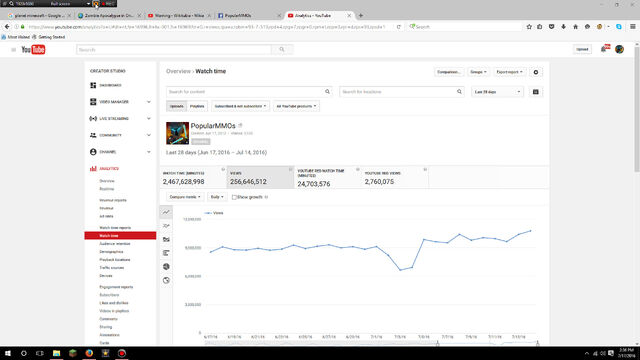Open the Last 28 days dropdown
This screenshot has height=360, width=640.
point(497,92)
